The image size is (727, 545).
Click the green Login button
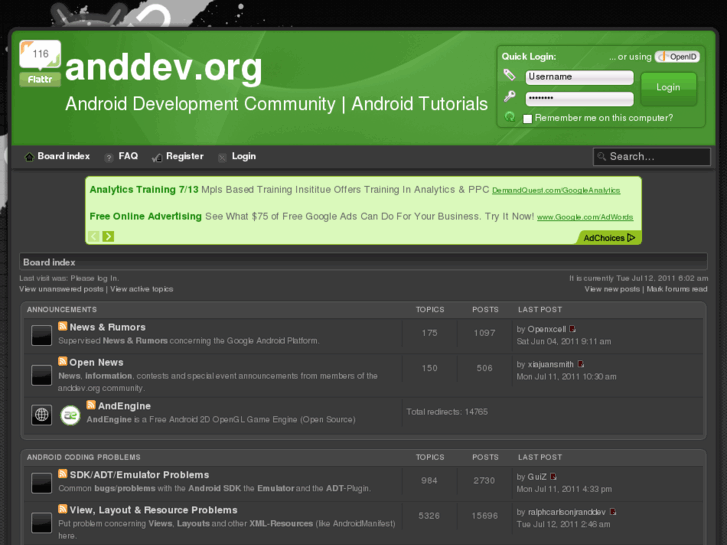(668, 88)
